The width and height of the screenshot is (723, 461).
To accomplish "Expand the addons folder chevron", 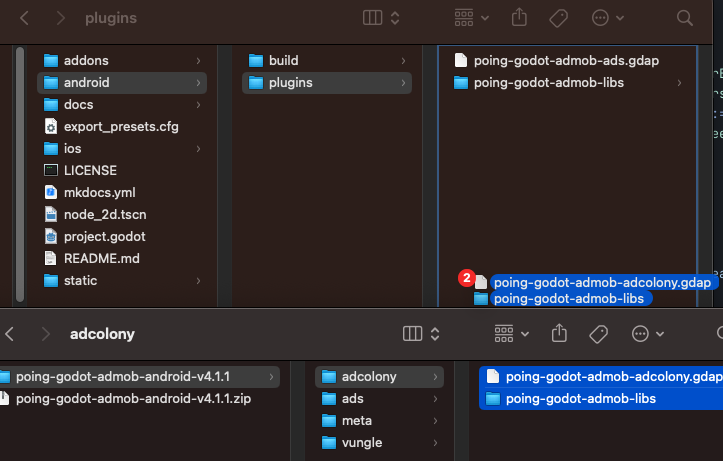I will click(x=198, y=60).
